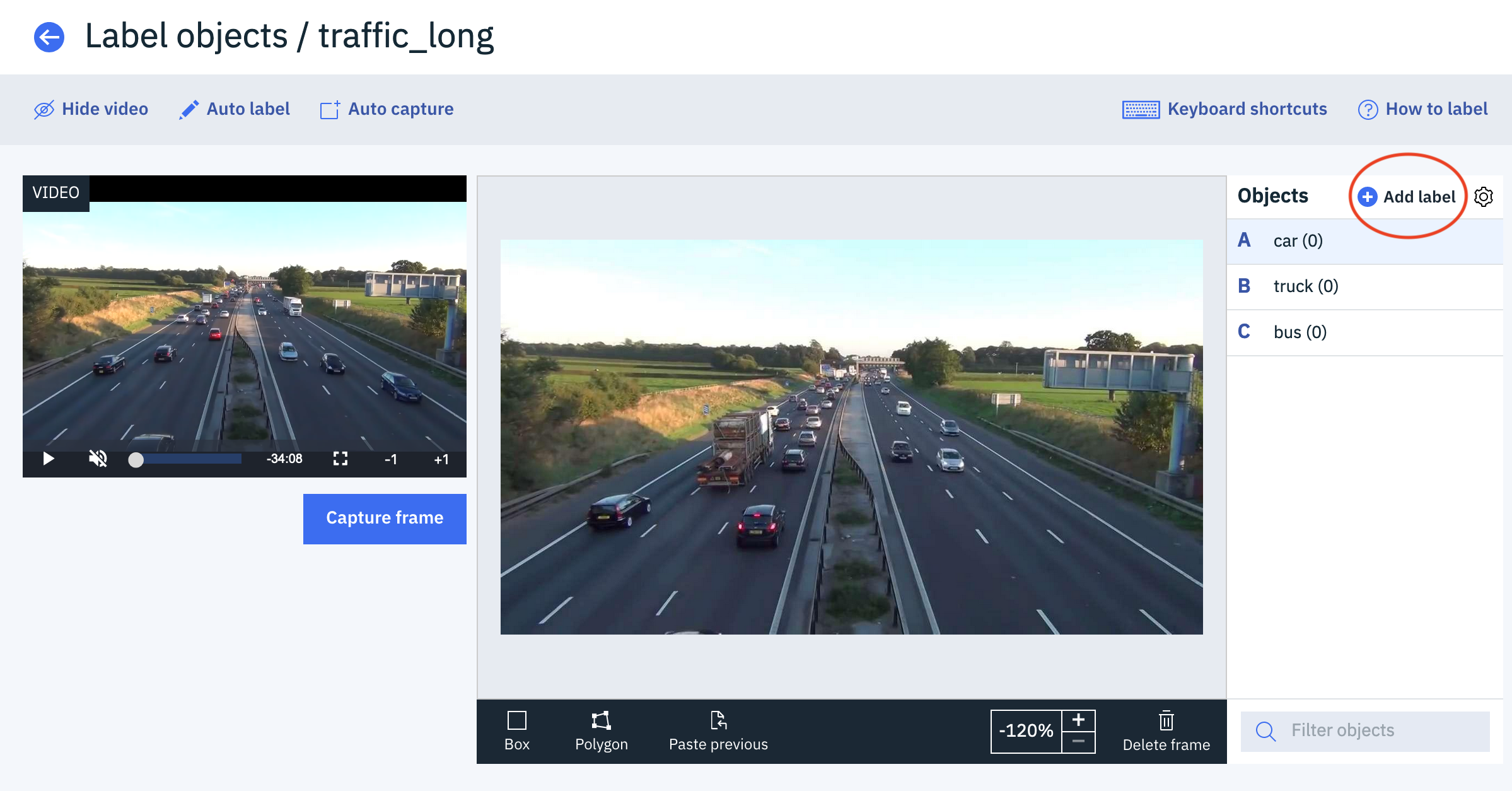Viewport: 1512px width, 791px height.
Task: Select the truck label
Action: pos(1305,286)
